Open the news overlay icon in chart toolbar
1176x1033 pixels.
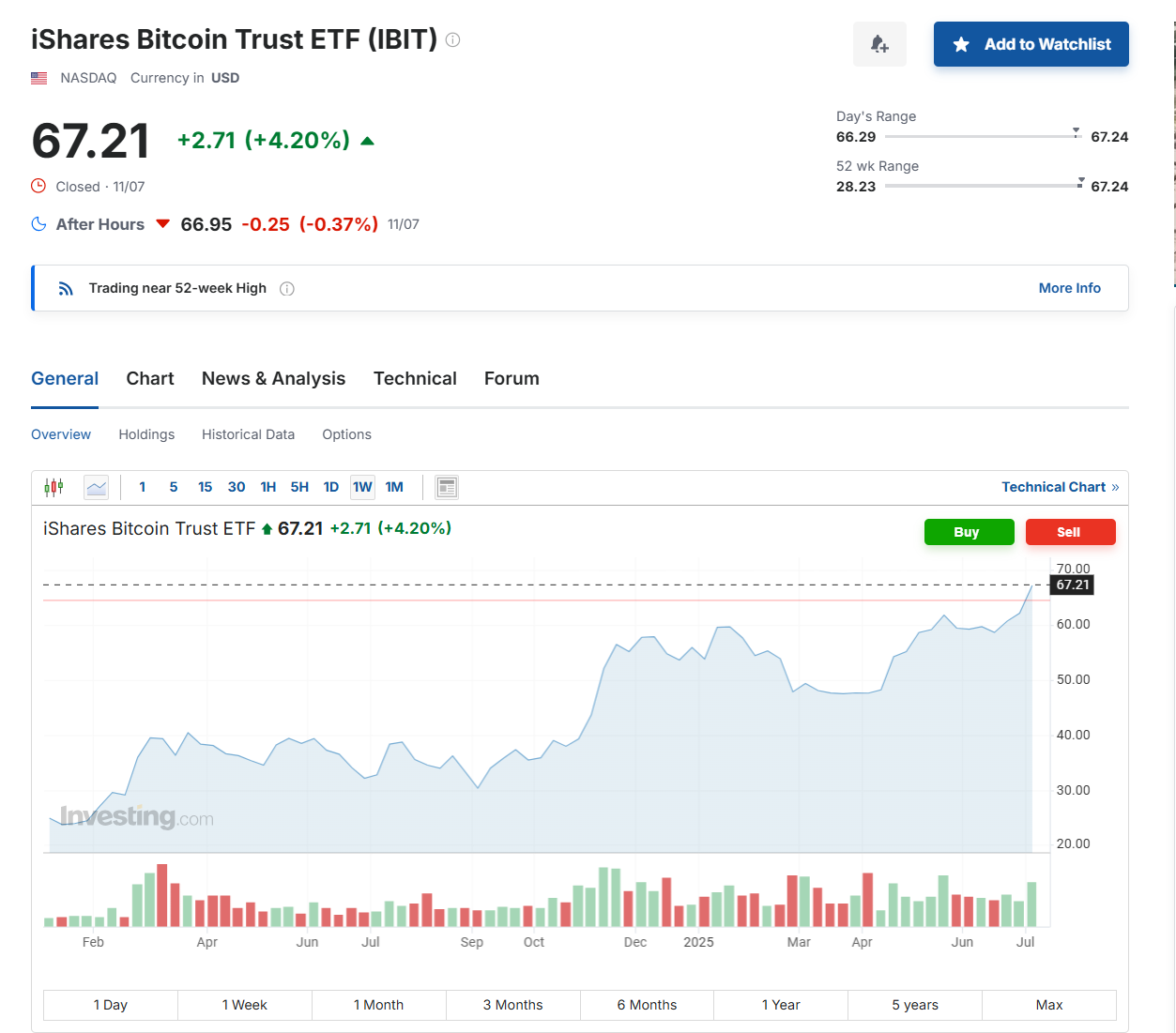pyautogui.click(x=447, y=487)
